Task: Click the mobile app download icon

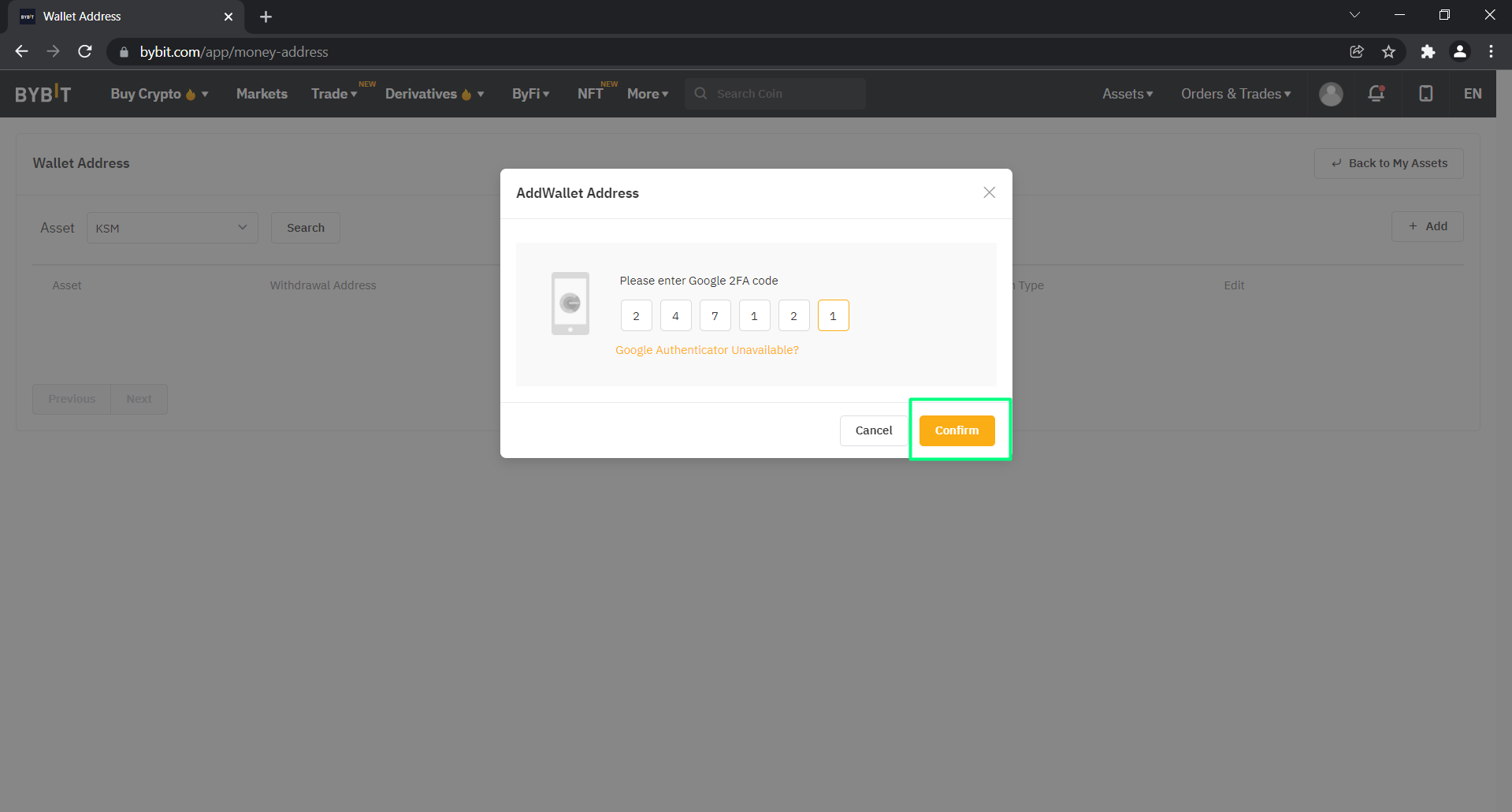Action: [x=1425, y=94]
